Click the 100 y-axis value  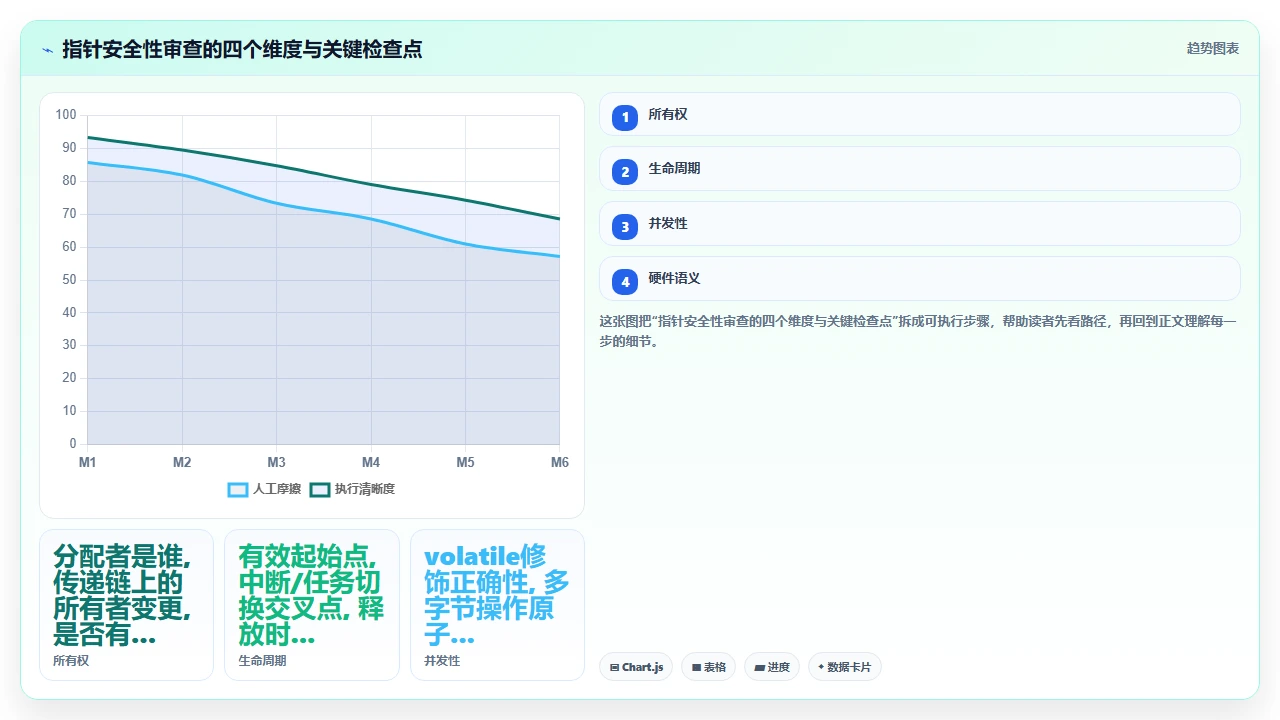(66, 115)
